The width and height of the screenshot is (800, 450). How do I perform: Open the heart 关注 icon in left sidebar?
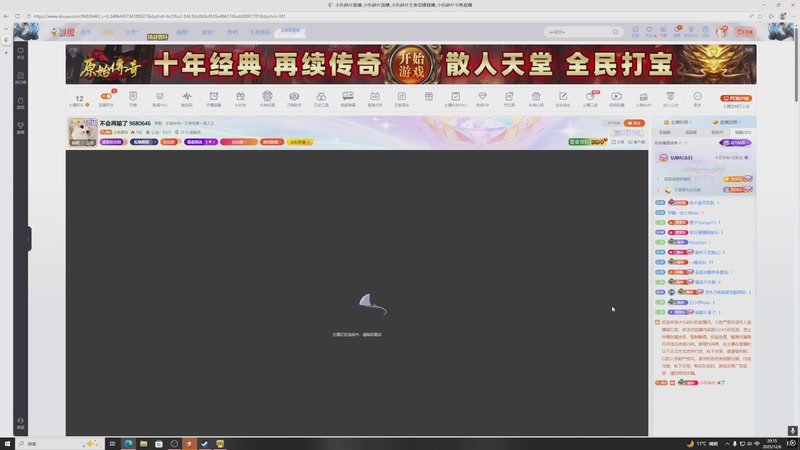click(x=20, y=53)
